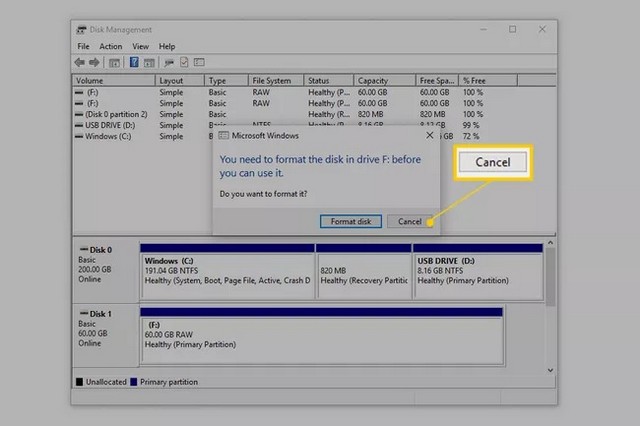Image resolution: width=640 pixels, height=426 pixels.
Task: Click the 99 % free value
Action: click(x=471, y=125)
